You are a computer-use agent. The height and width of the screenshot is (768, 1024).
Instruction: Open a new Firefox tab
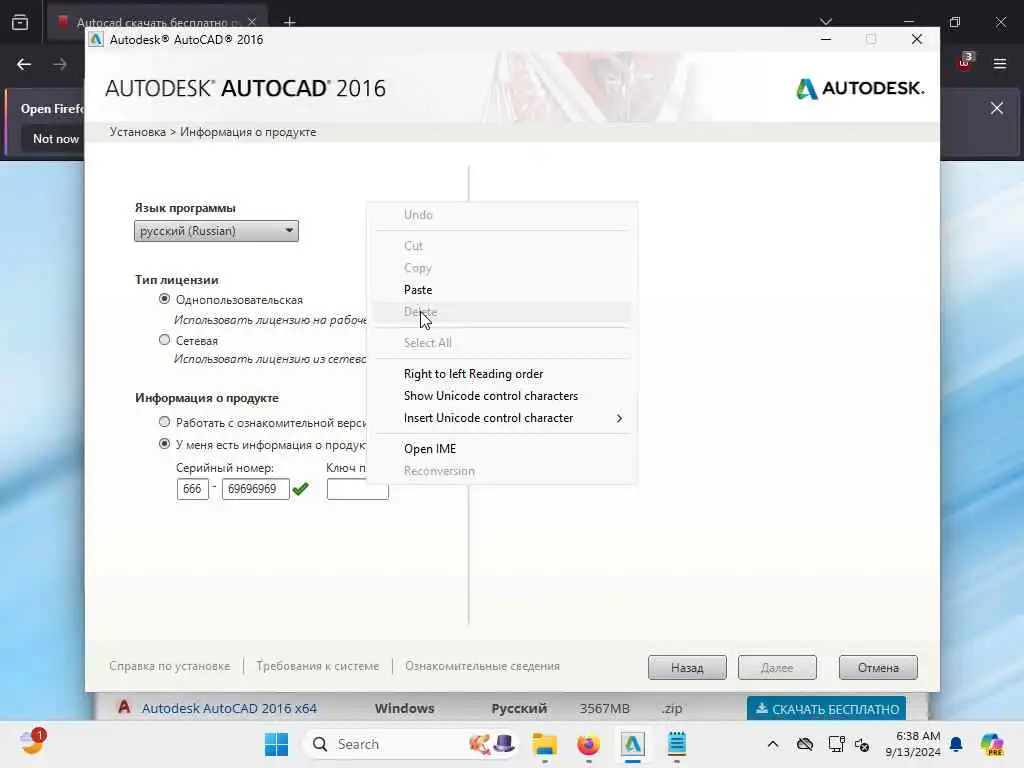[289, 22]
